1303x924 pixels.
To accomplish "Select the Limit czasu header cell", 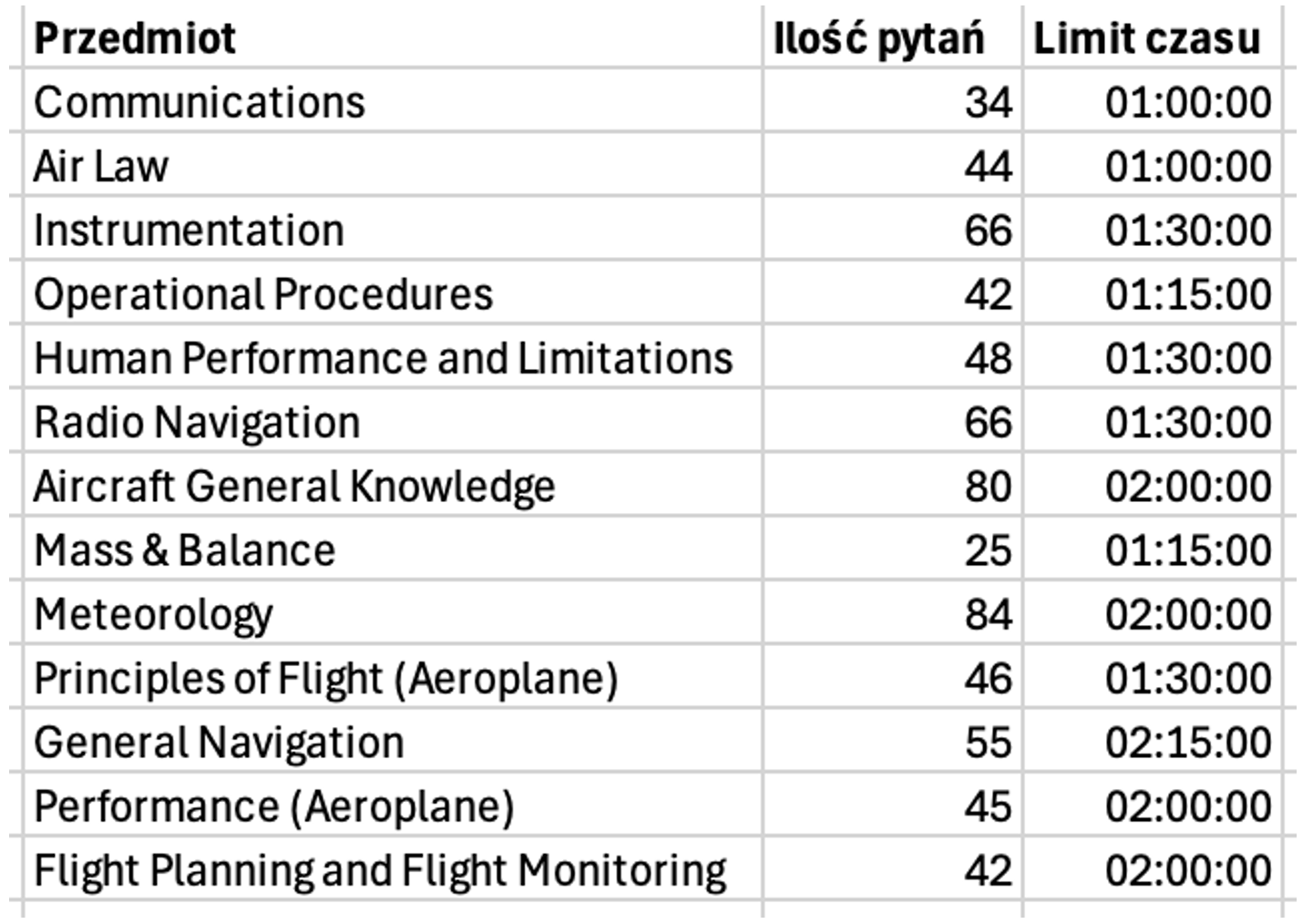I will pos(1152,36).
